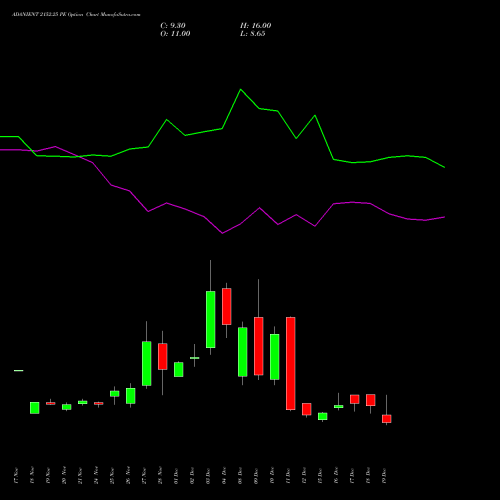Select the 16 Dec date label
This screenshot has width=500, height=500.
[x=336, y=476]
